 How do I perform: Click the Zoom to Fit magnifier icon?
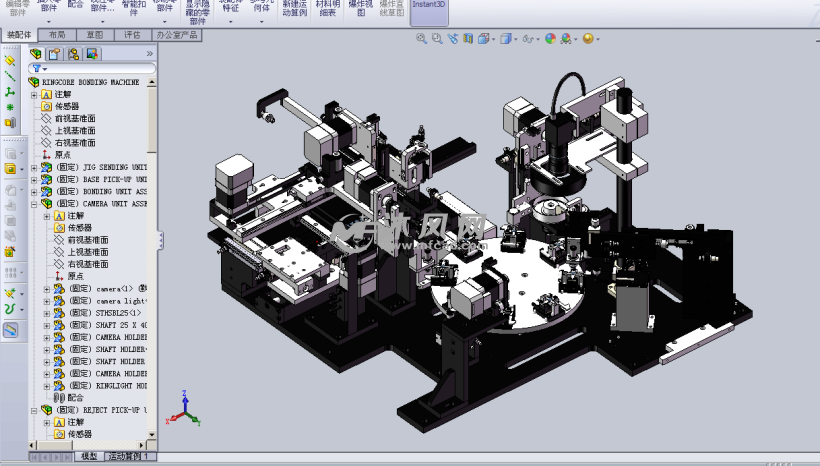(x=421, y=39)
